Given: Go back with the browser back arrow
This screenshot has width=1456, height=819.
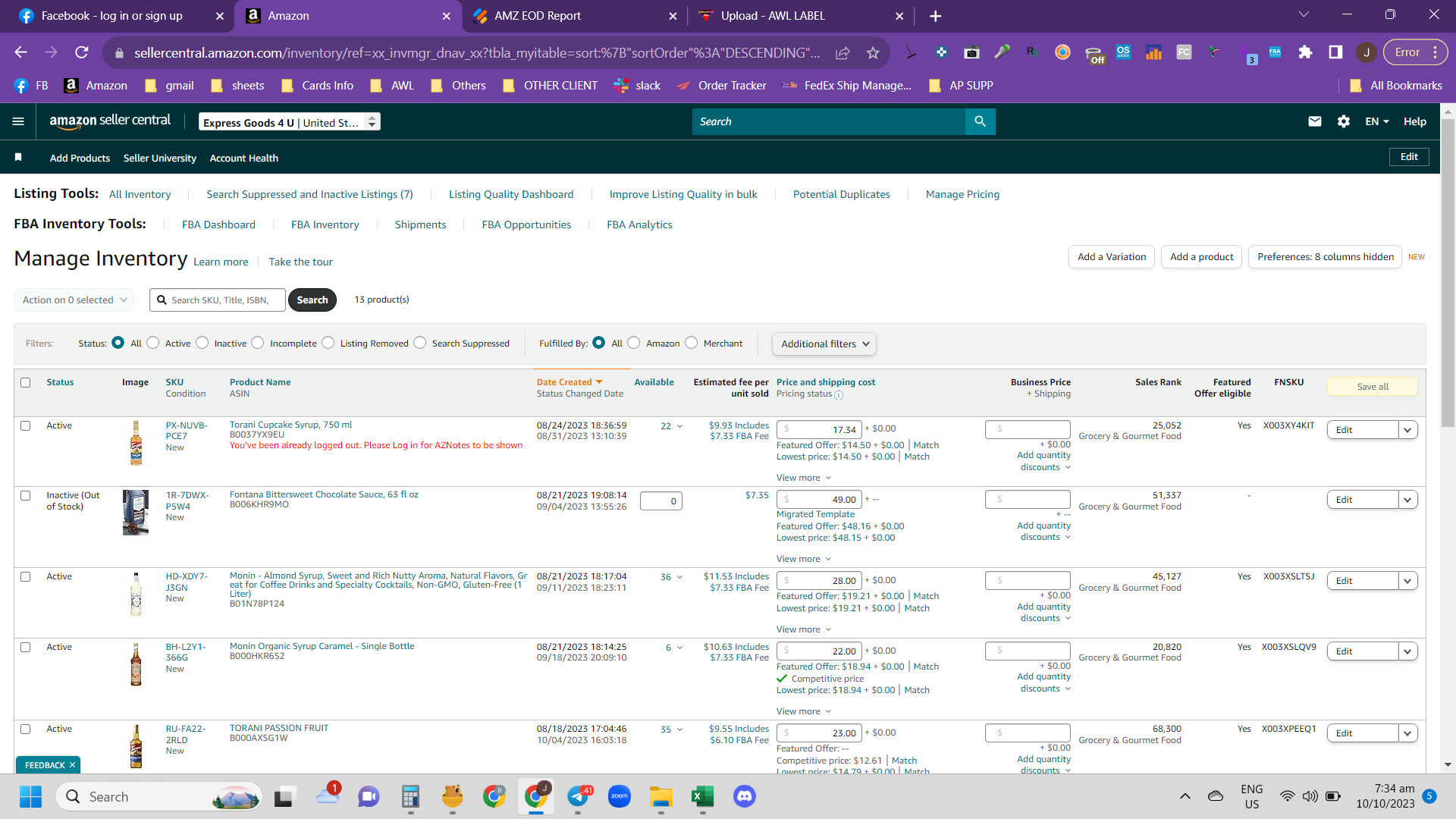Looking at the screenshot, I should 21,52.
